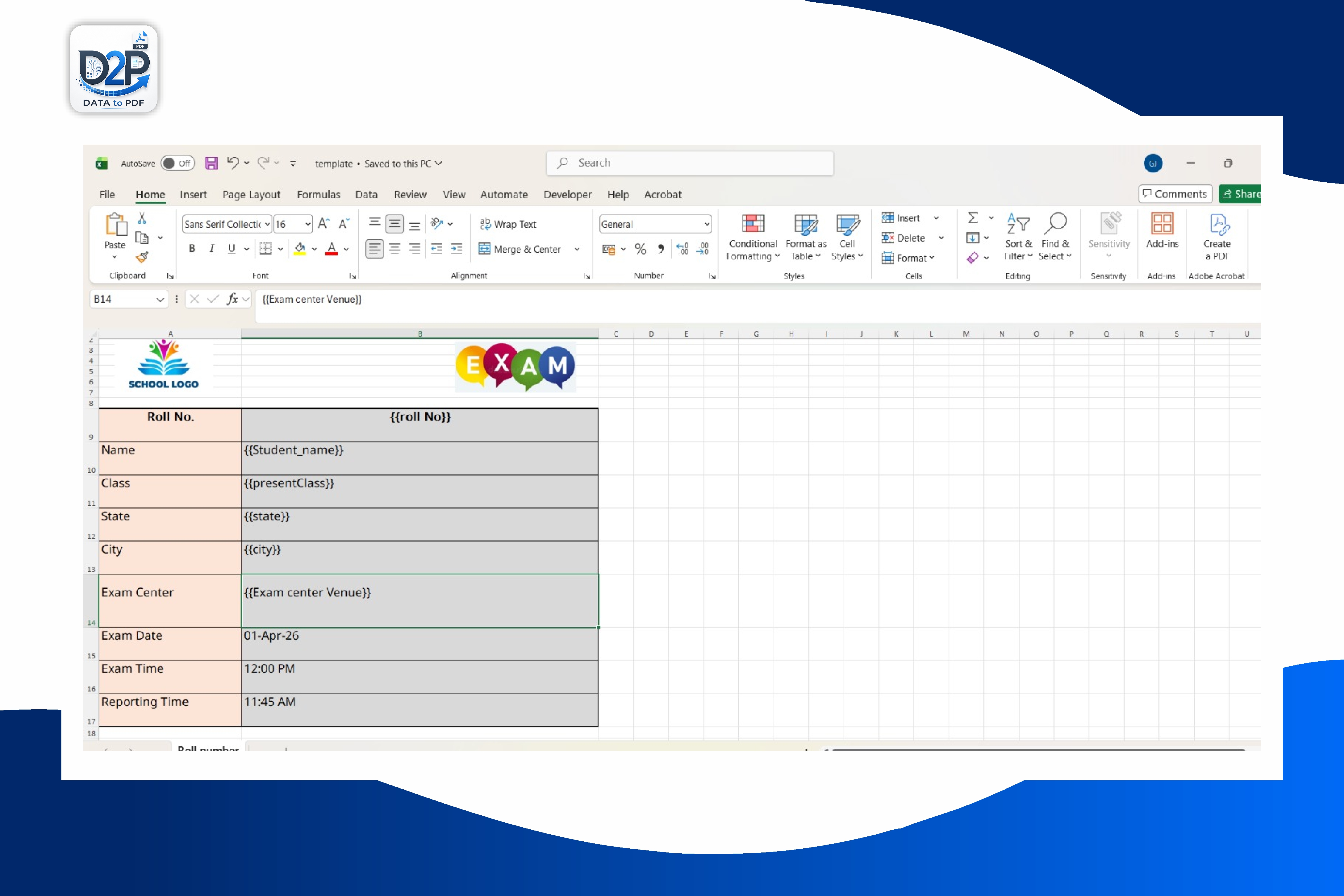Click the Orientation text-angle icon
The image size is (1344, 896).
coord(437,224)
